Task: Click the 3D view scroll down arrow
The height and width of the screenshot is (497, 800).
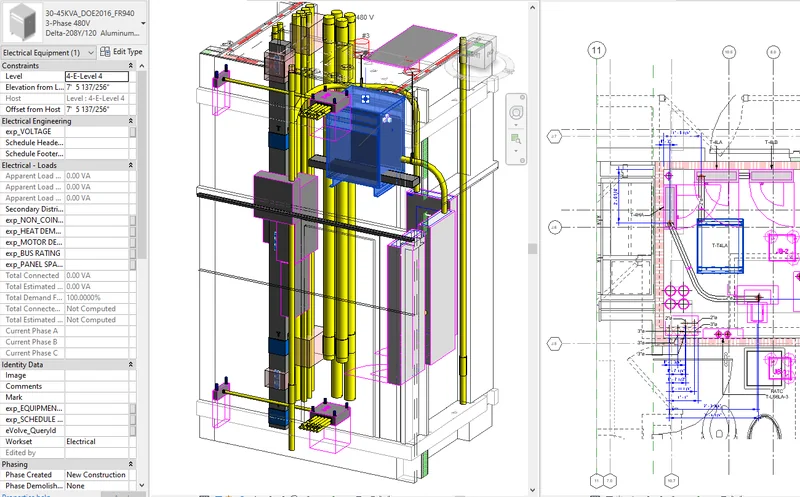Action: tap(533, 490)
